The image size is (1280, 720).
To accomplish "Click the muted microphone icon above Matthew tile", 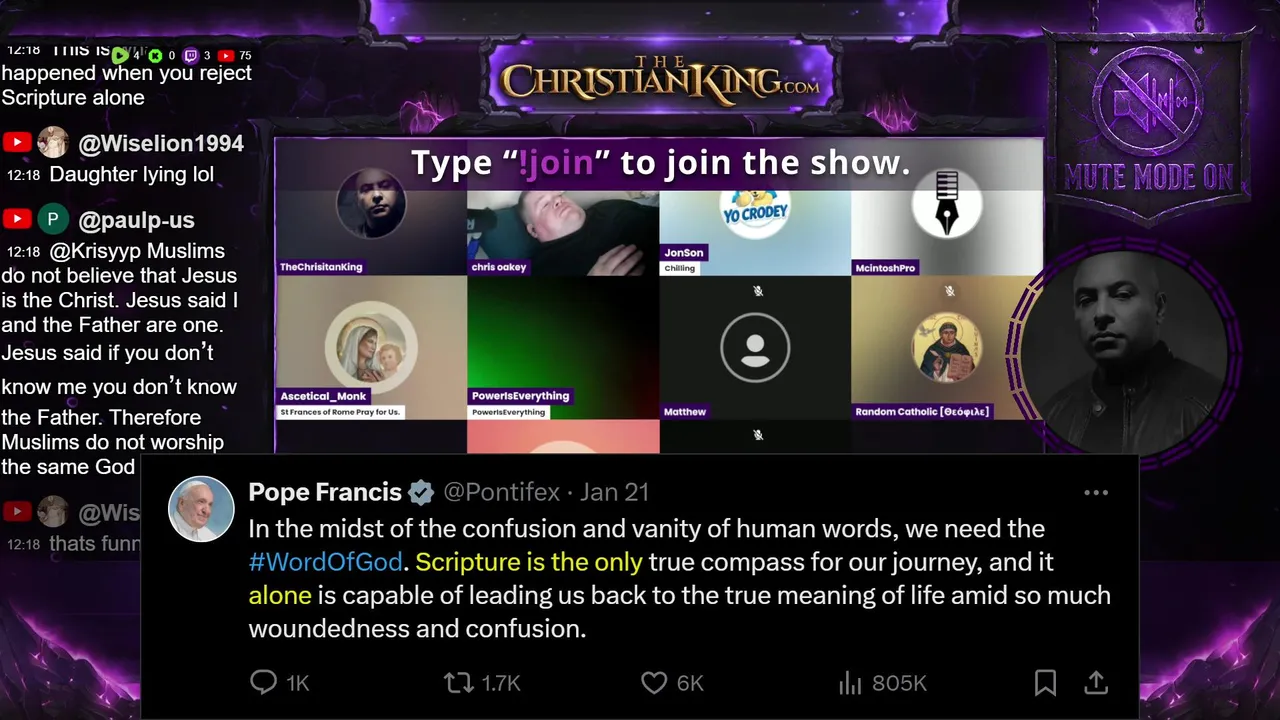I will 758,291.
